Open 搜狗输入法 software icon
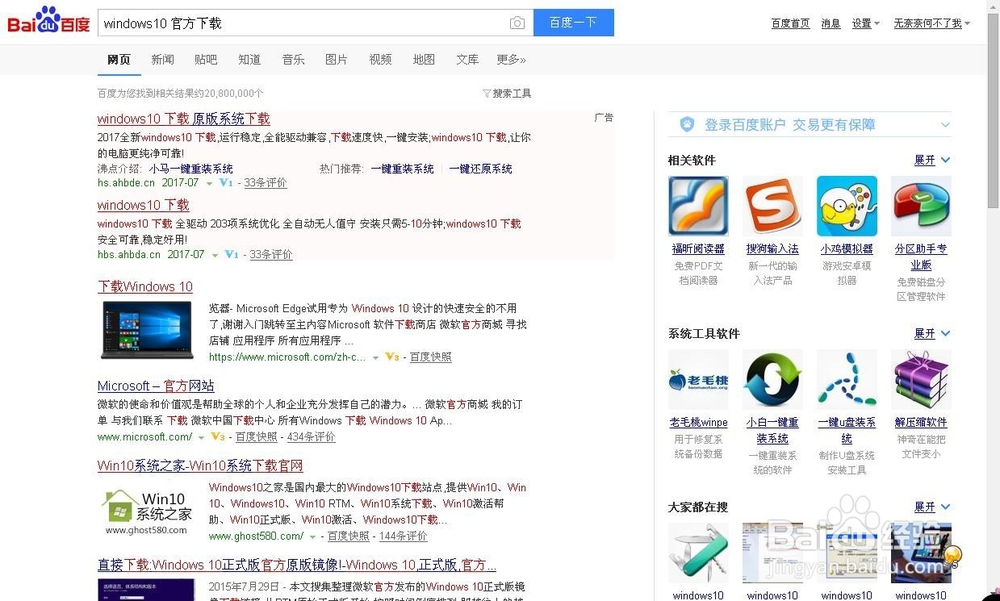Viewport: 1000px width, 601px height. (772, 205)
